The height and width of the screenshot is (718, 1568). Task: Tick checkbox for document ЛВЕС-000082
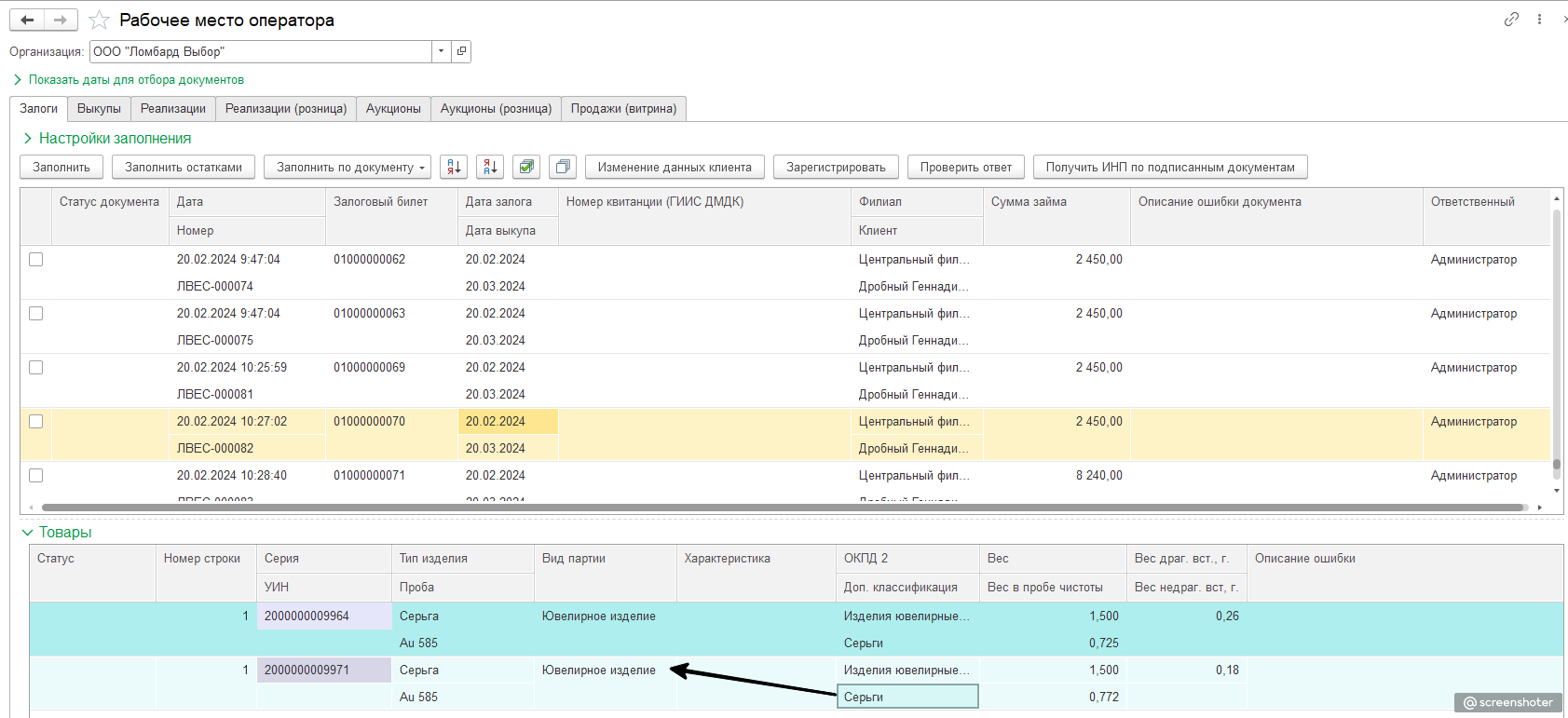click(36, 421)
